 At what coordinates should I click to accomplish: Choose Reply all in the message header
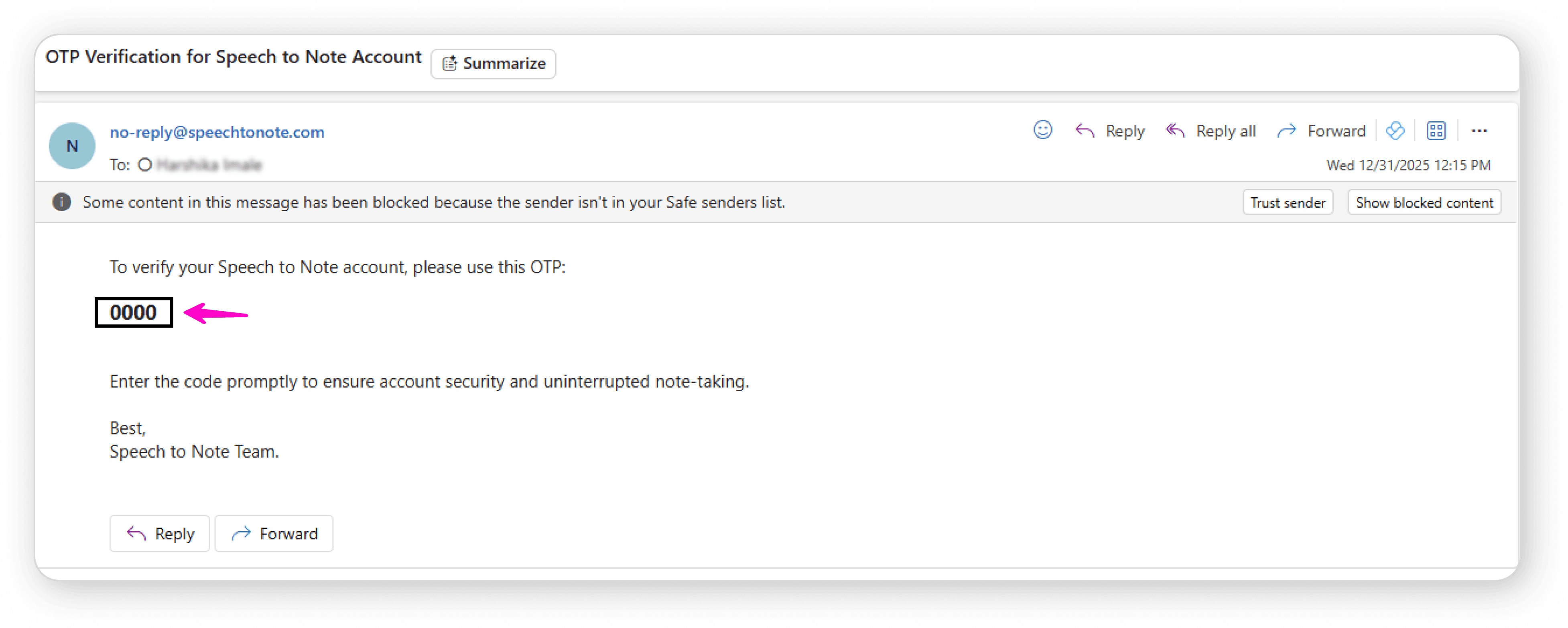[x=1211, y=131]
